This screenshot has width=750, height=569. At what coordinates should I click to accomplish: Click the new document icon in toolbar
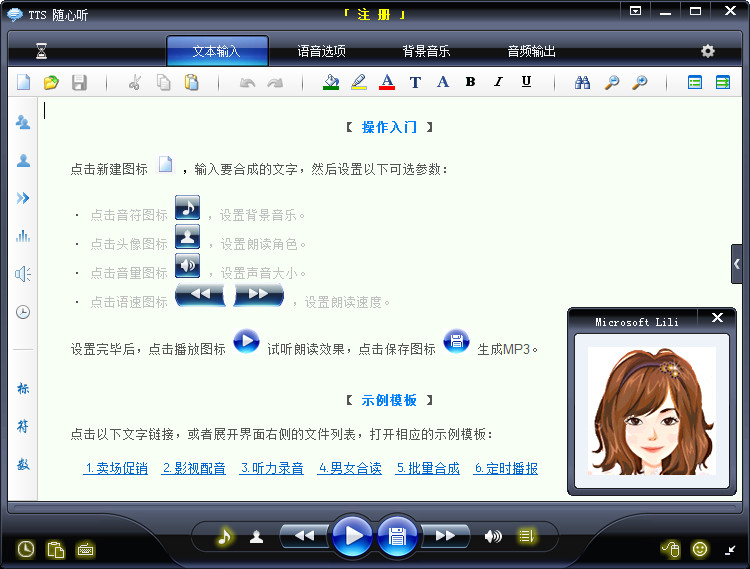(23, 83)
